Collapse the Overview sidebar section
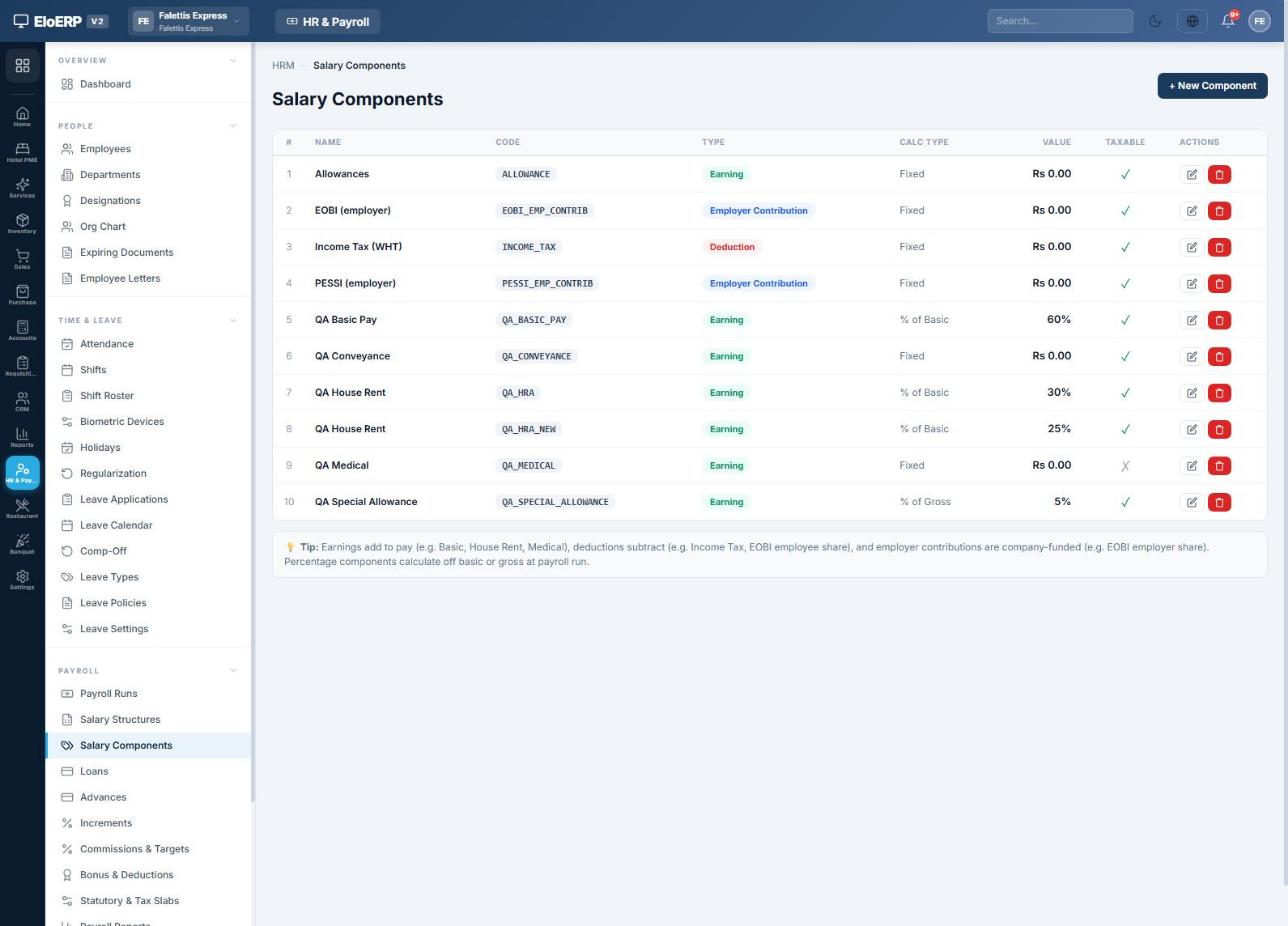This screenshot has height=926, width=1288. click(x=233, y=61)
